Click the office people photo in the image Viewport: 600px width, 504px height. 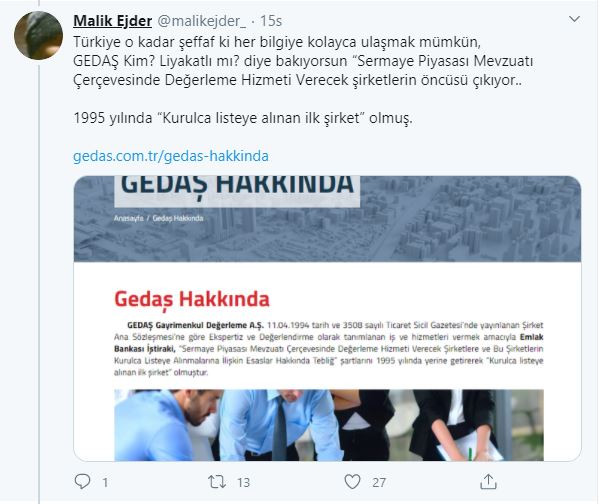pyautogui.click(x=329, y=425)
